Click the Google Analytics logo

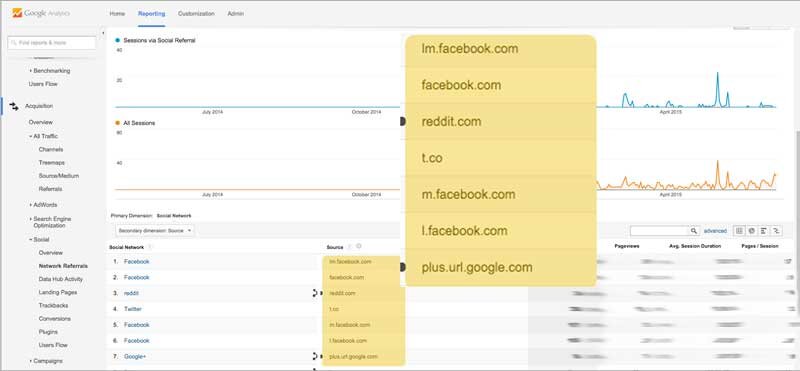41,13
